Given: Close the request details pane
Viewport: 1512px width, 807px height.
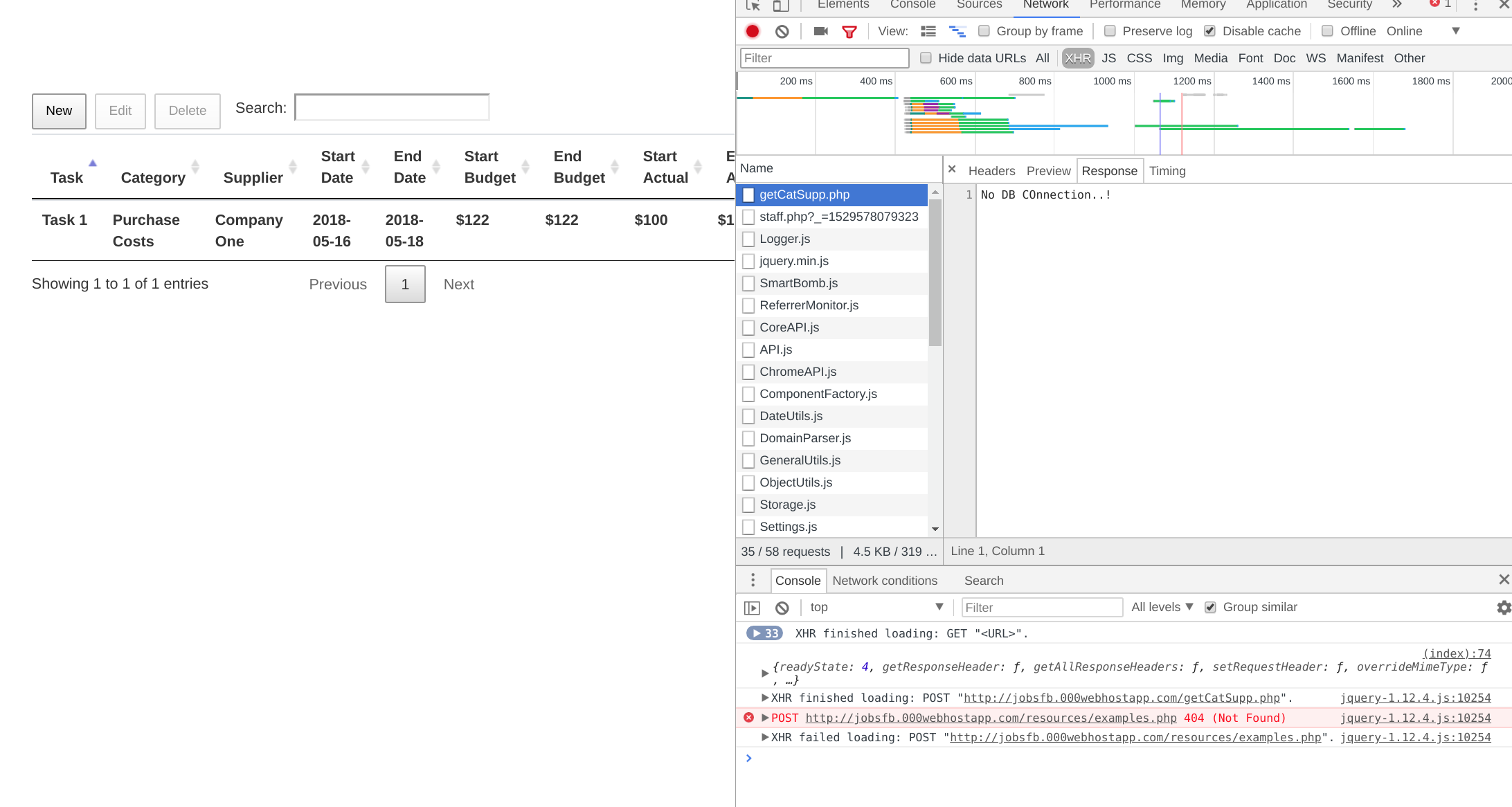Looking at the screenshot, I should [x=952, y=169].
